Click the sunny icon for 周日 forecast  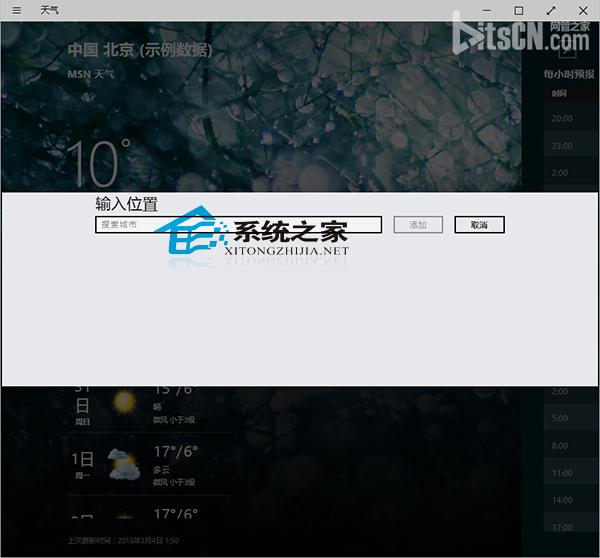pos(124,401)
